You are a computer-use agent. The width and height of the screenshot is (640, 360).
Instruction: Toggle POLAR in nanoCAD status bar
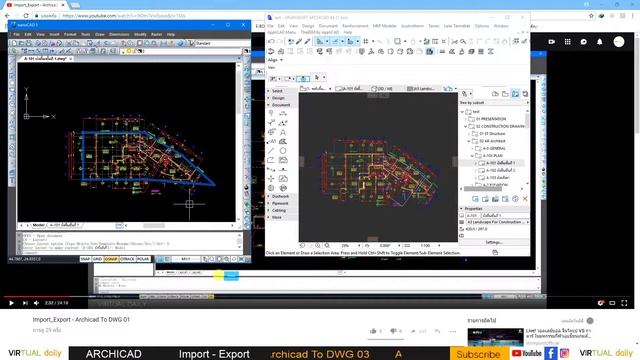143,259
